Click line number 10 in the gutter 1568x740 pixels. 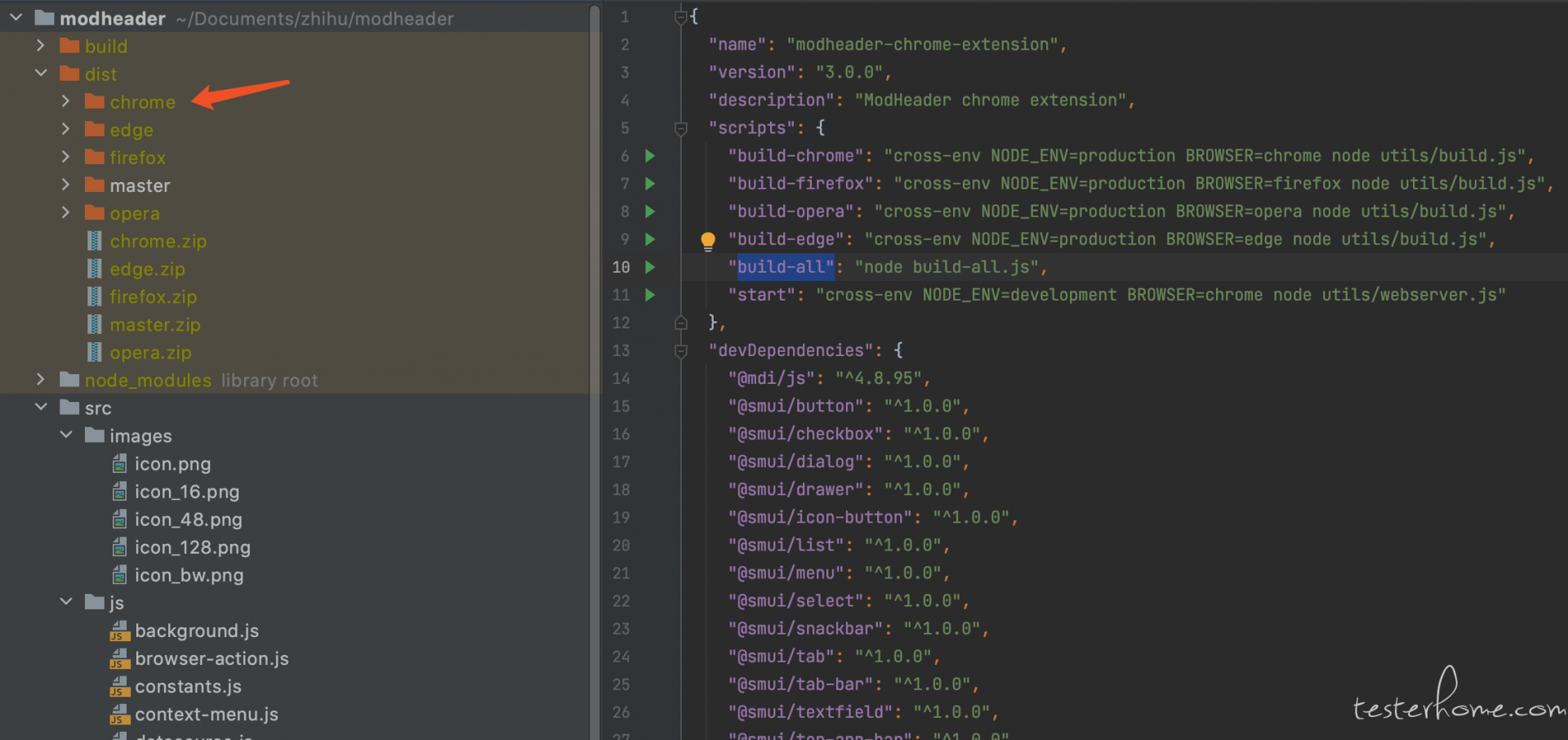(621, 267)
